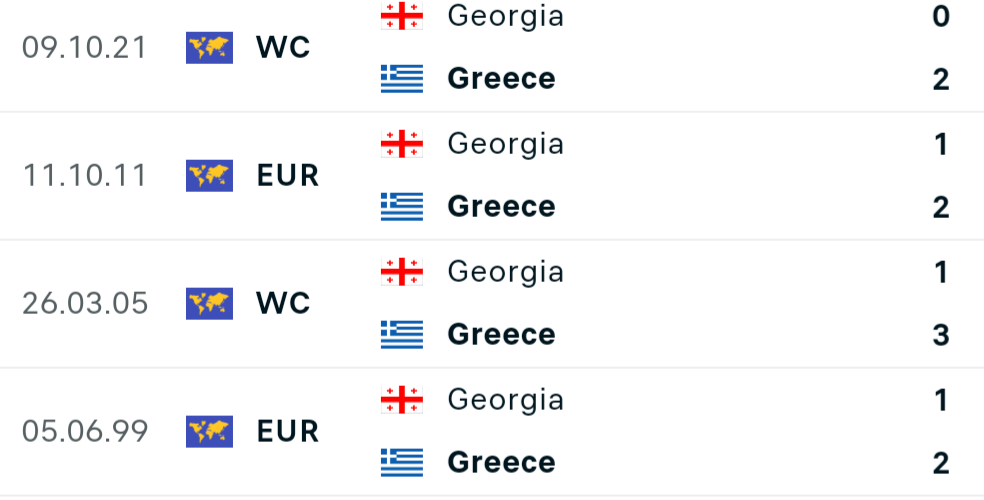Select the Greece name in the 26.03.05 match
Image resolution: width=984 pixels, height=500 pixels.
point(501,334)
